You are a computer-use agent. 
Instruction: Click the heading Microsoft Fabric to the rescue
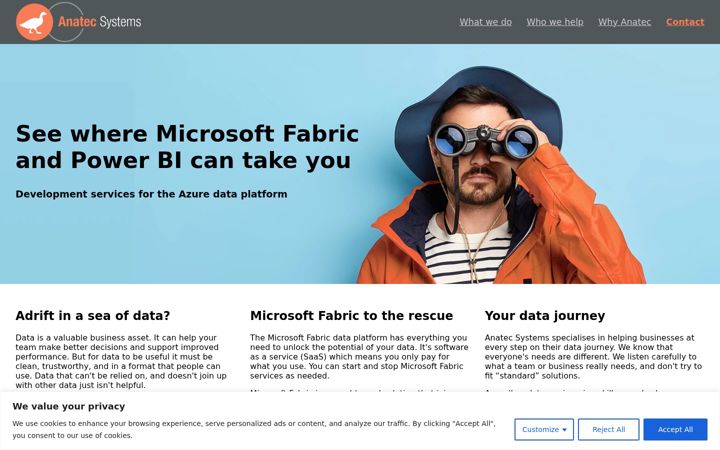pyautogui.click(x=351, y=315)
